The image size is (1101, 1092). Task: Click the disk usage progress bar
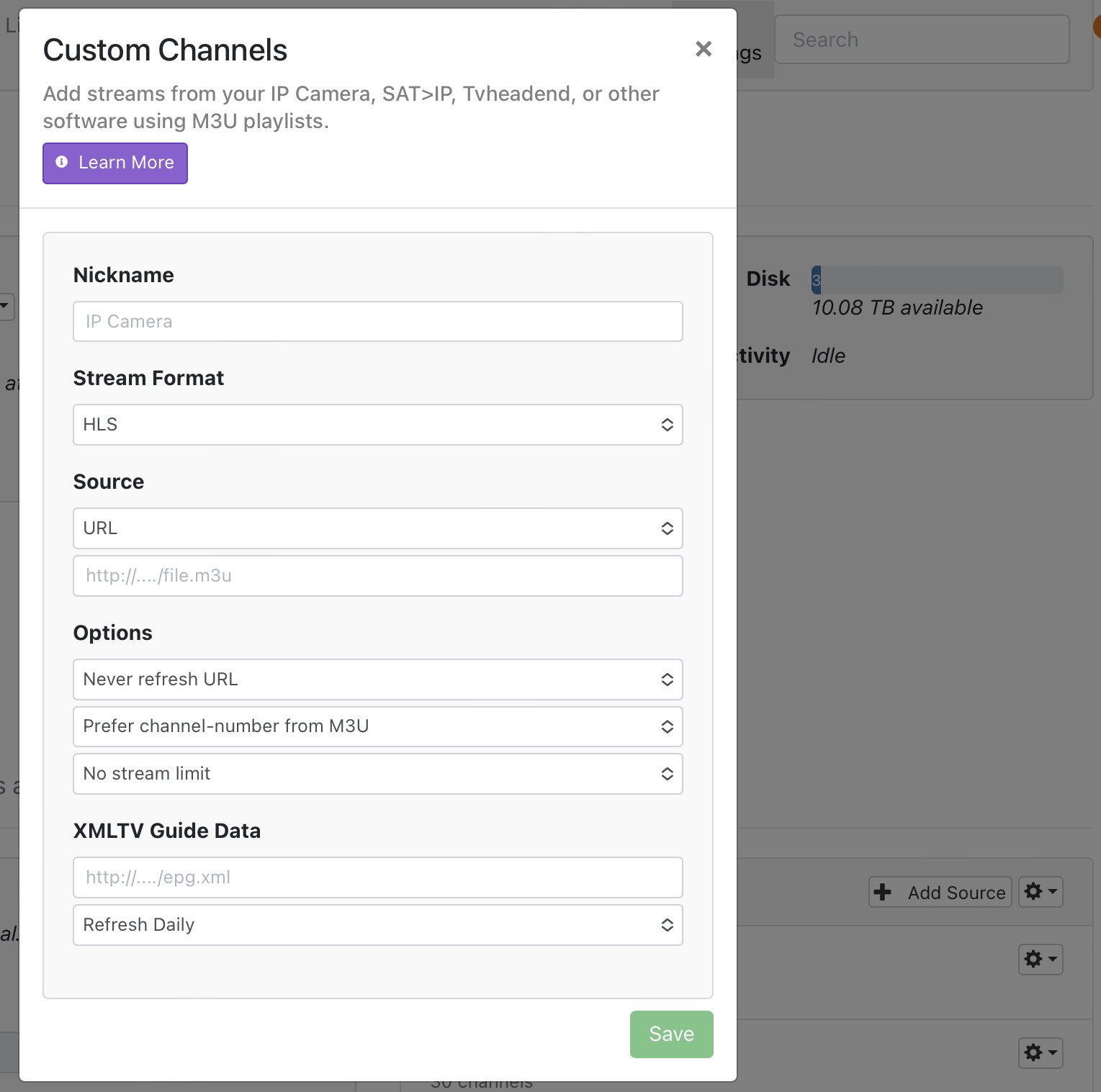click(937, 280)
